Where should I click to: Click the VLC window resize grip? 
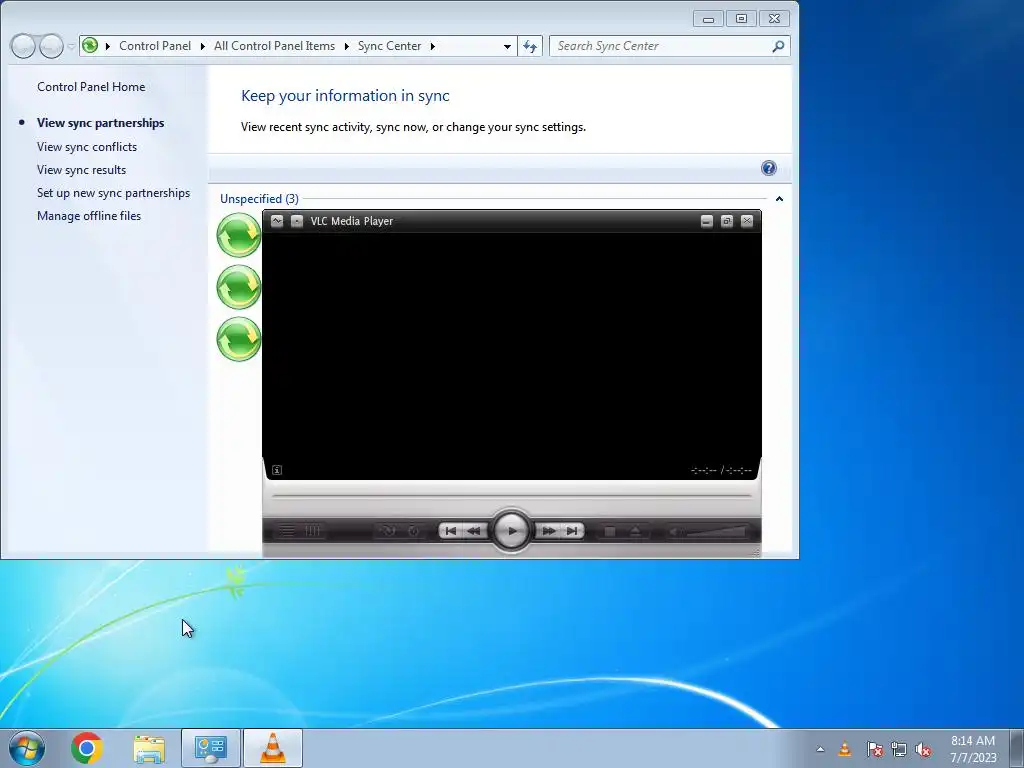756,552
